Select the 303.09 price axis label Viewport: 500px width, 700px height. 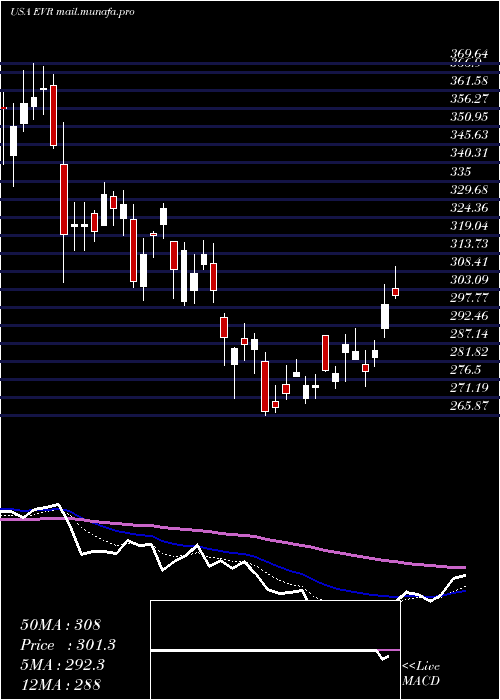tap(468, 280)
